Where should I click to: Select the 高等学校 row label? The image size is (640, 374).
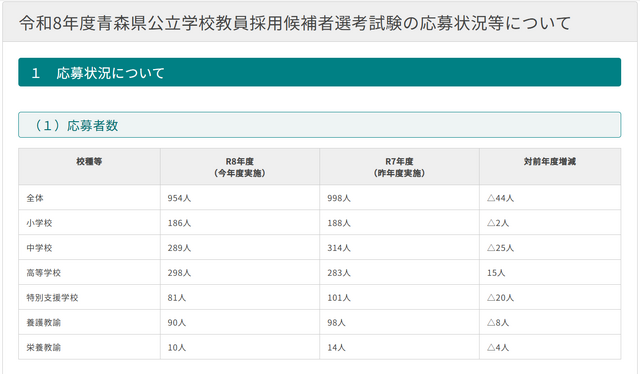(x=44, y=273)
